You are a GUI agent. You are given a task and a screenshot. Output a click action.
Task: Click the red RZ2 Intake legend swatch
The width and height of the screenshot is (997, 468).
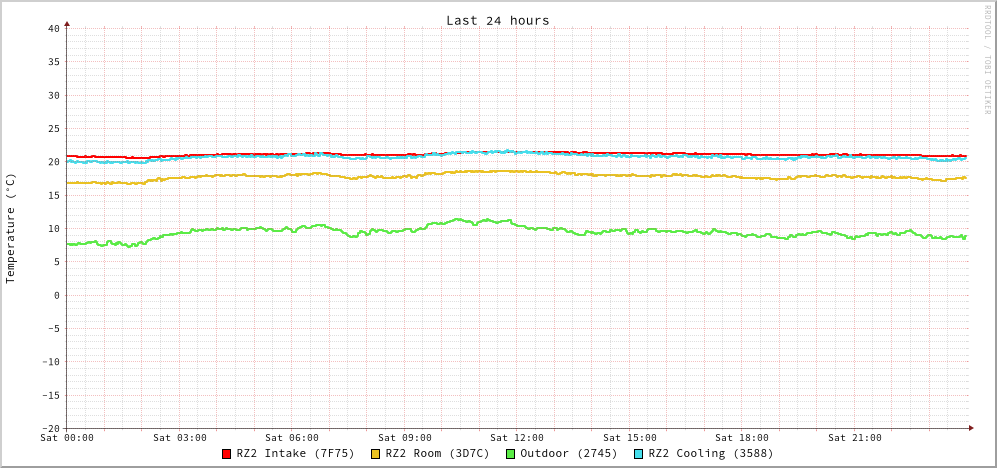point(227,454)
